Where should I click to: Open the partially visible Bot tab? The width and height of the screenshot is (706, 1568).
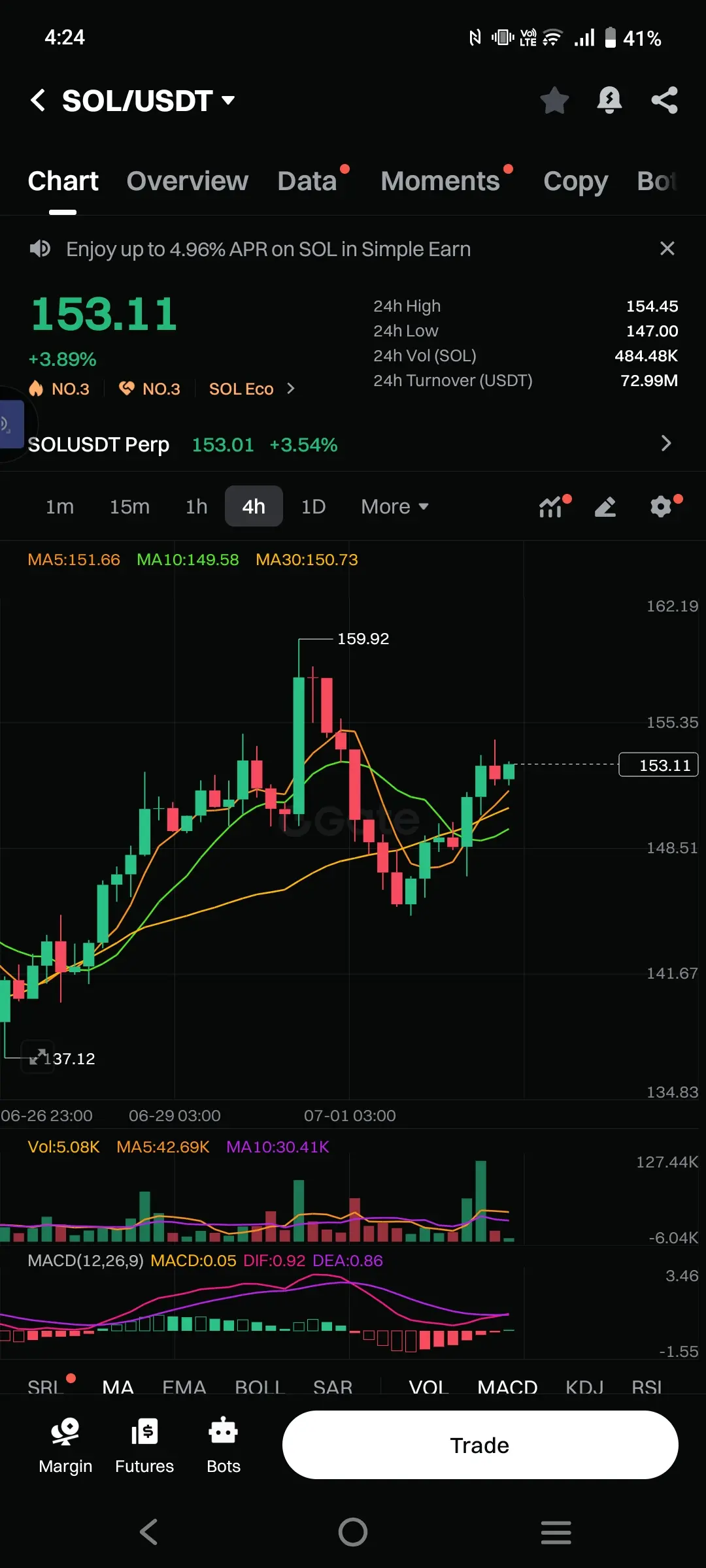pos(657,181)
